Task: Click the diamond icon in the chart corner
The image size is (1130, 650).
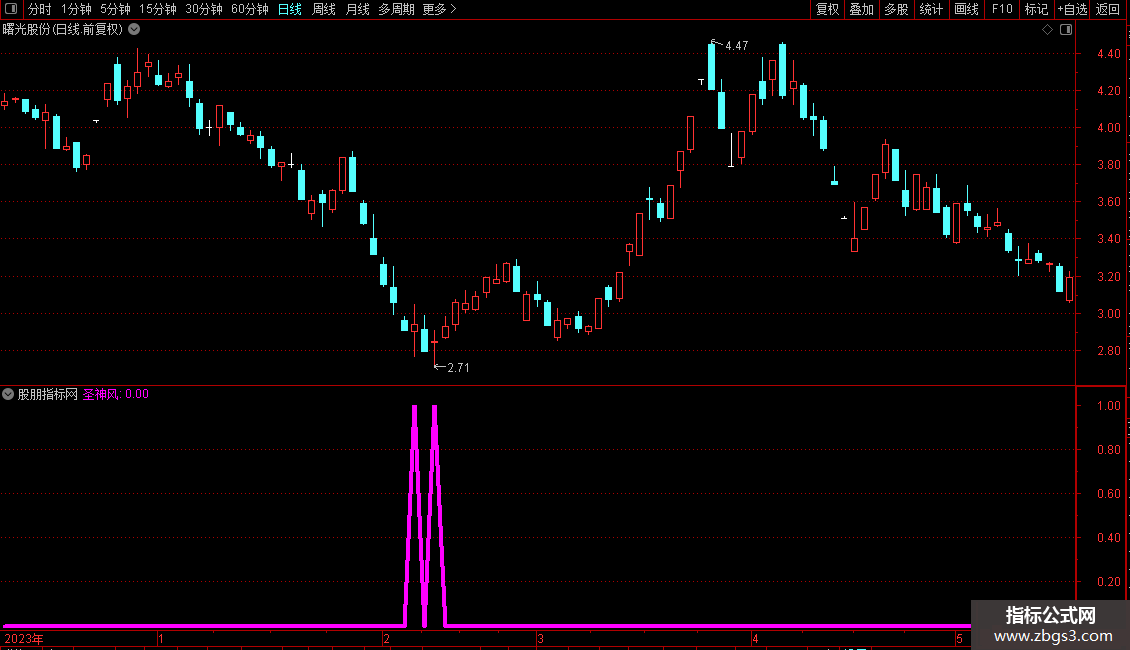Action: point(1048,30)
